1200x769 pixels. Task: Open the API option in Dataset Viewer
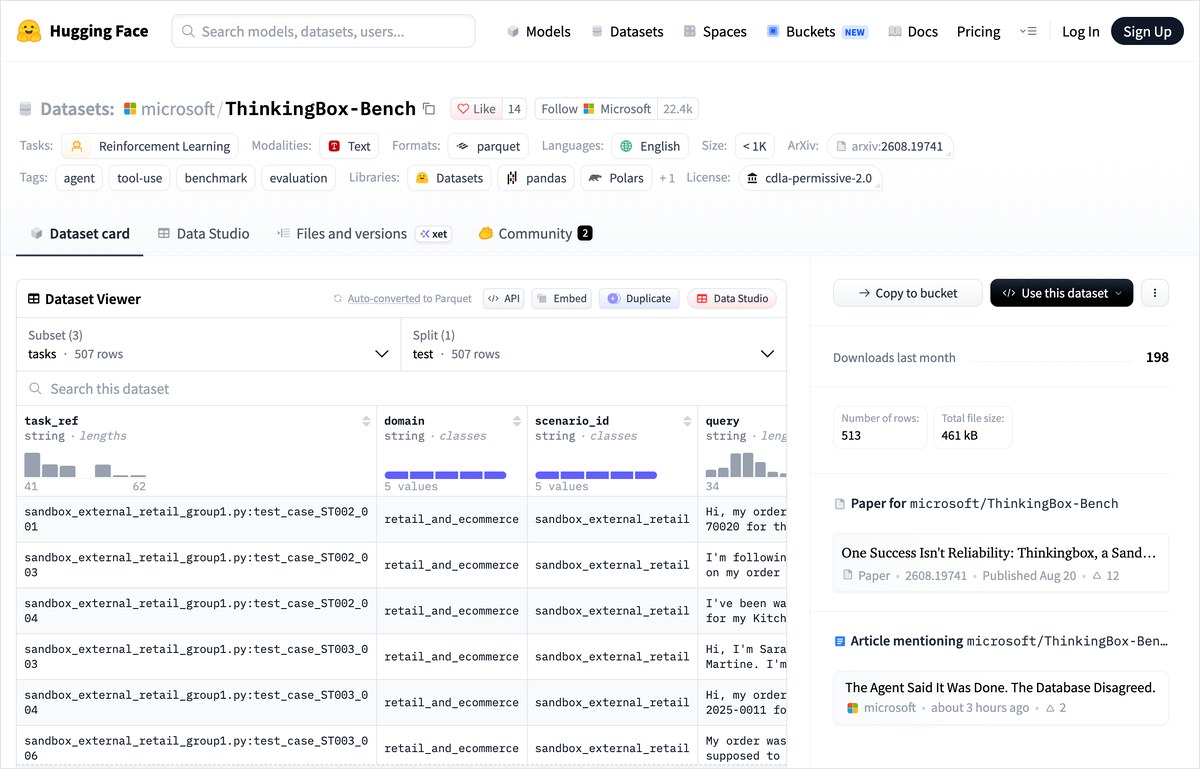click(504, 298)
